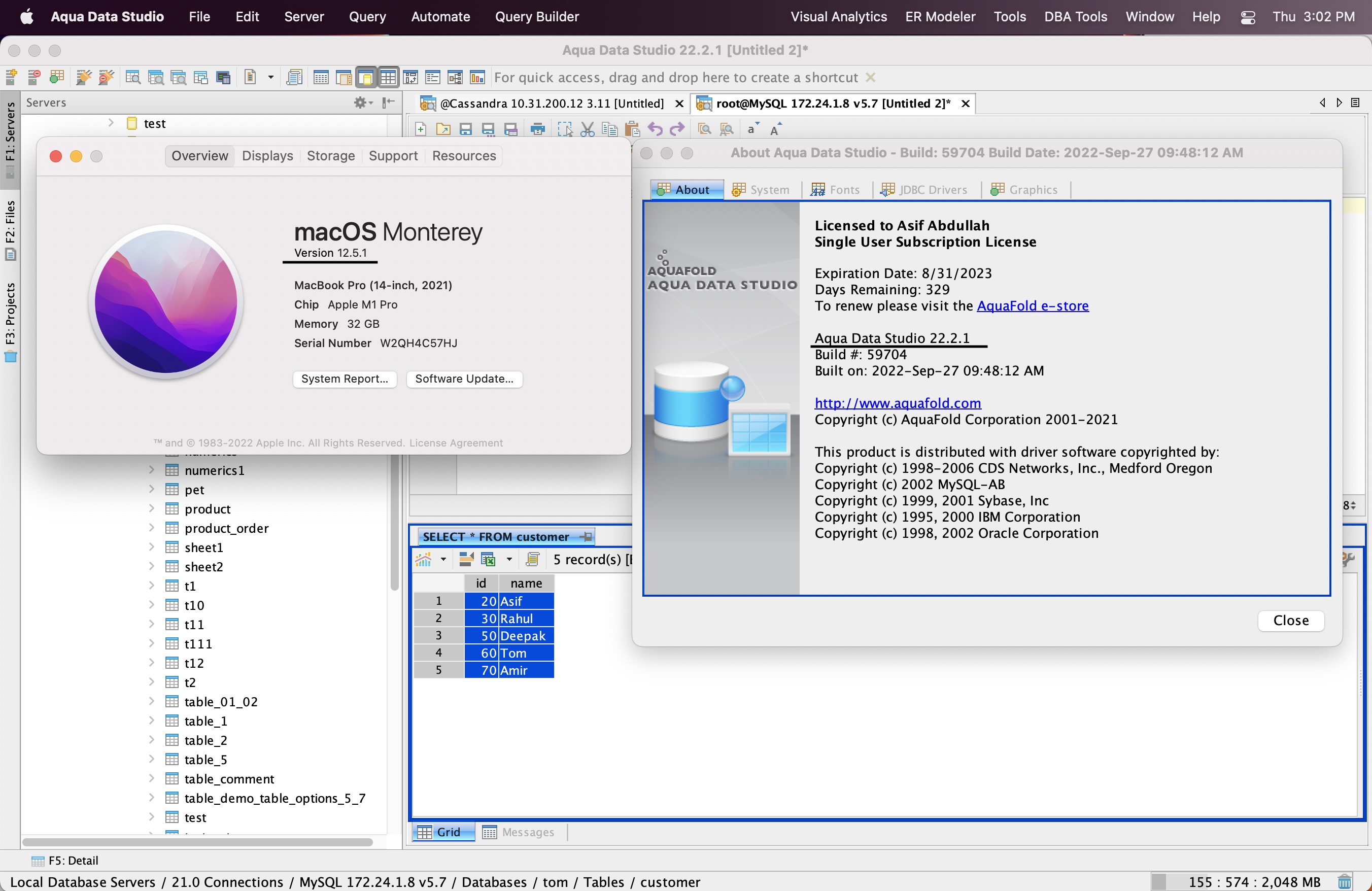
Task: Click the Cut scissors icon in editor toolbar
Action: pyautogui.click(x=587, y=129)
